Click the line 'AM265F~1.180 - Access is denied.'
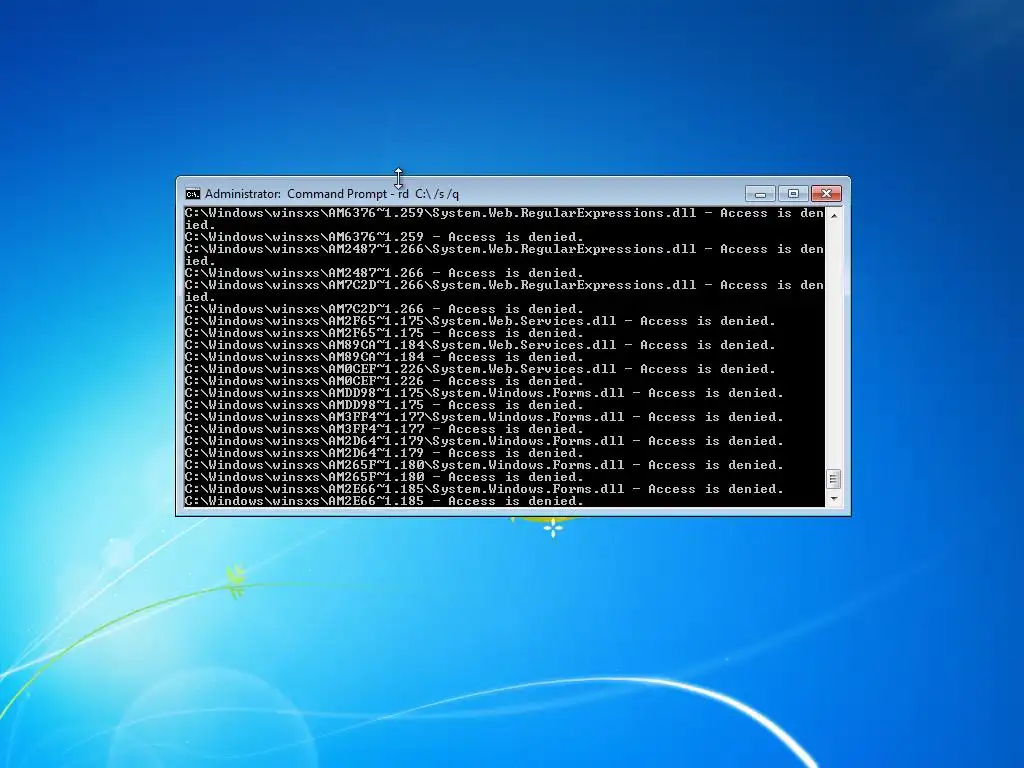Image resolution: width=1024 pixels, height=768 pixels. [x=384, y=477]
